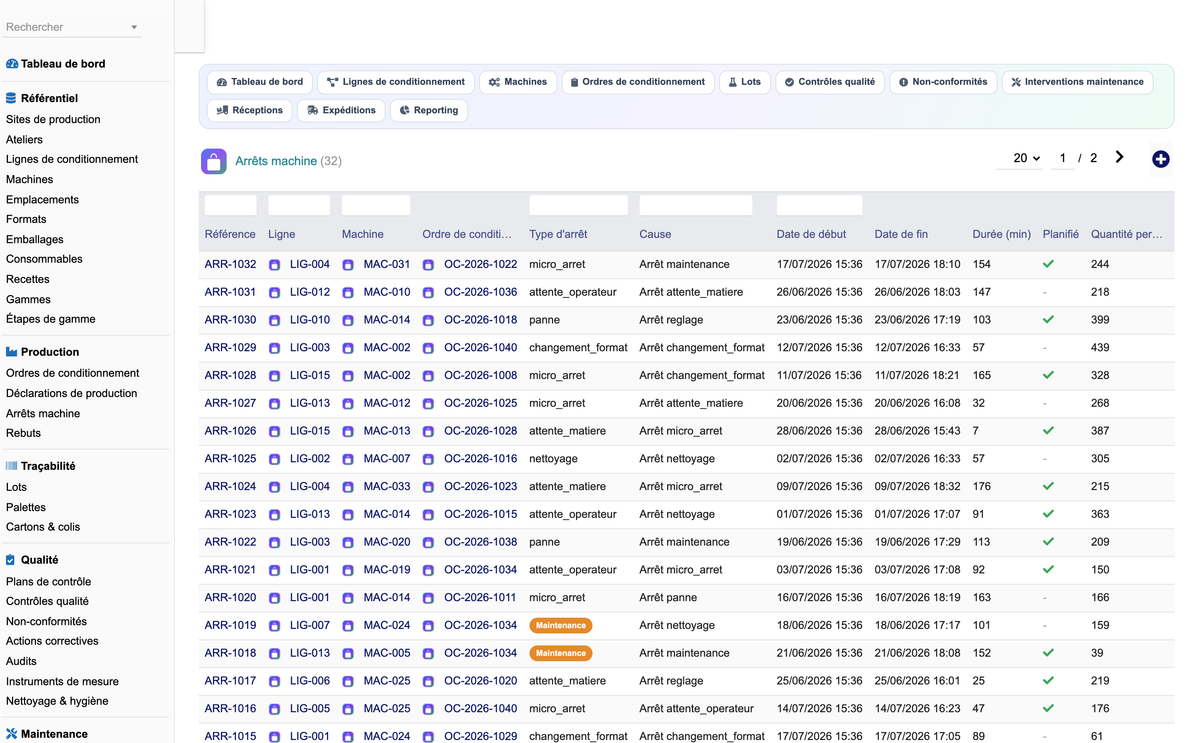The height and width of the screenshot is (743, 1200).
Task: Open Actions correctives in sidebar
Action: 52,641
